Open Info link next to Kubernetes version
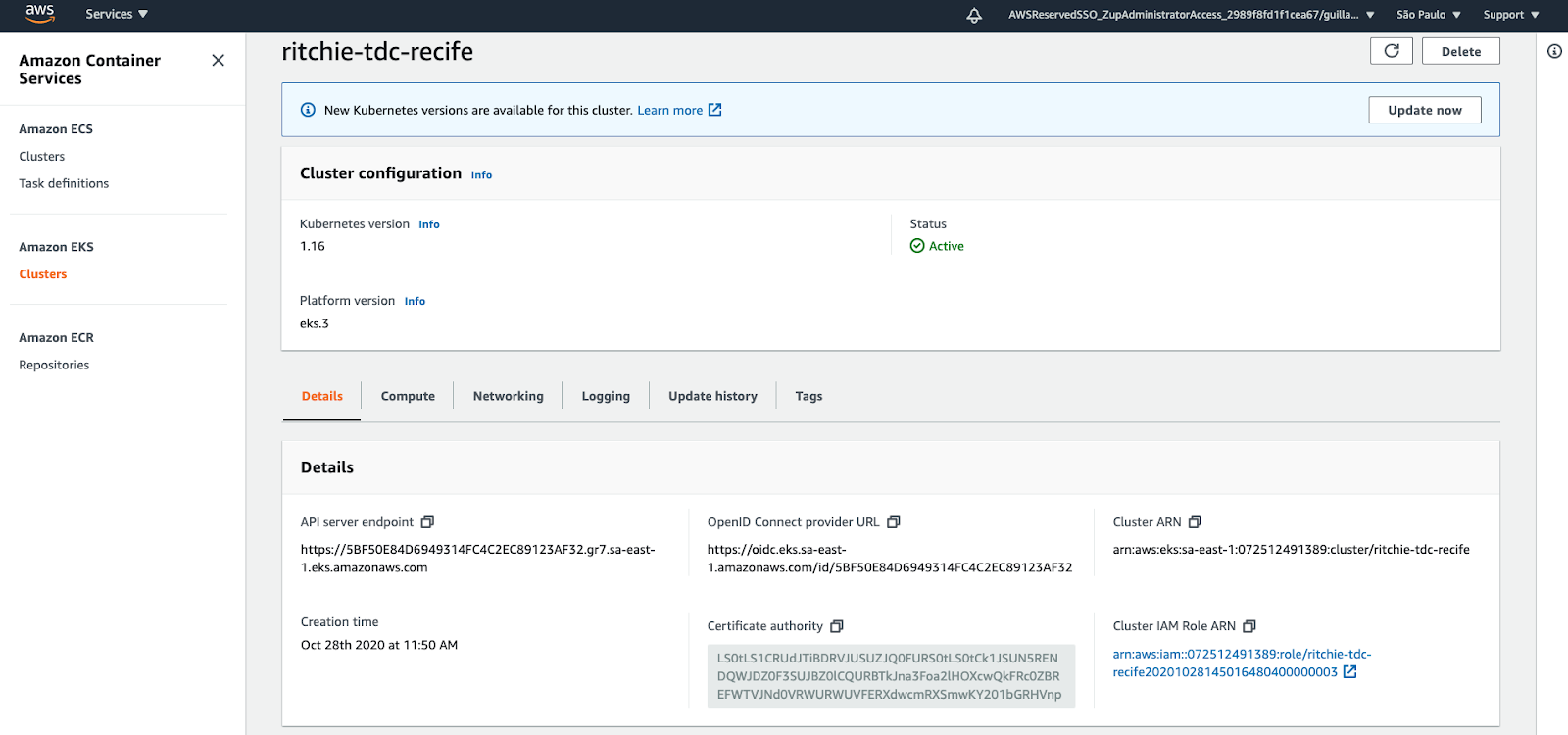 (429, 224)
